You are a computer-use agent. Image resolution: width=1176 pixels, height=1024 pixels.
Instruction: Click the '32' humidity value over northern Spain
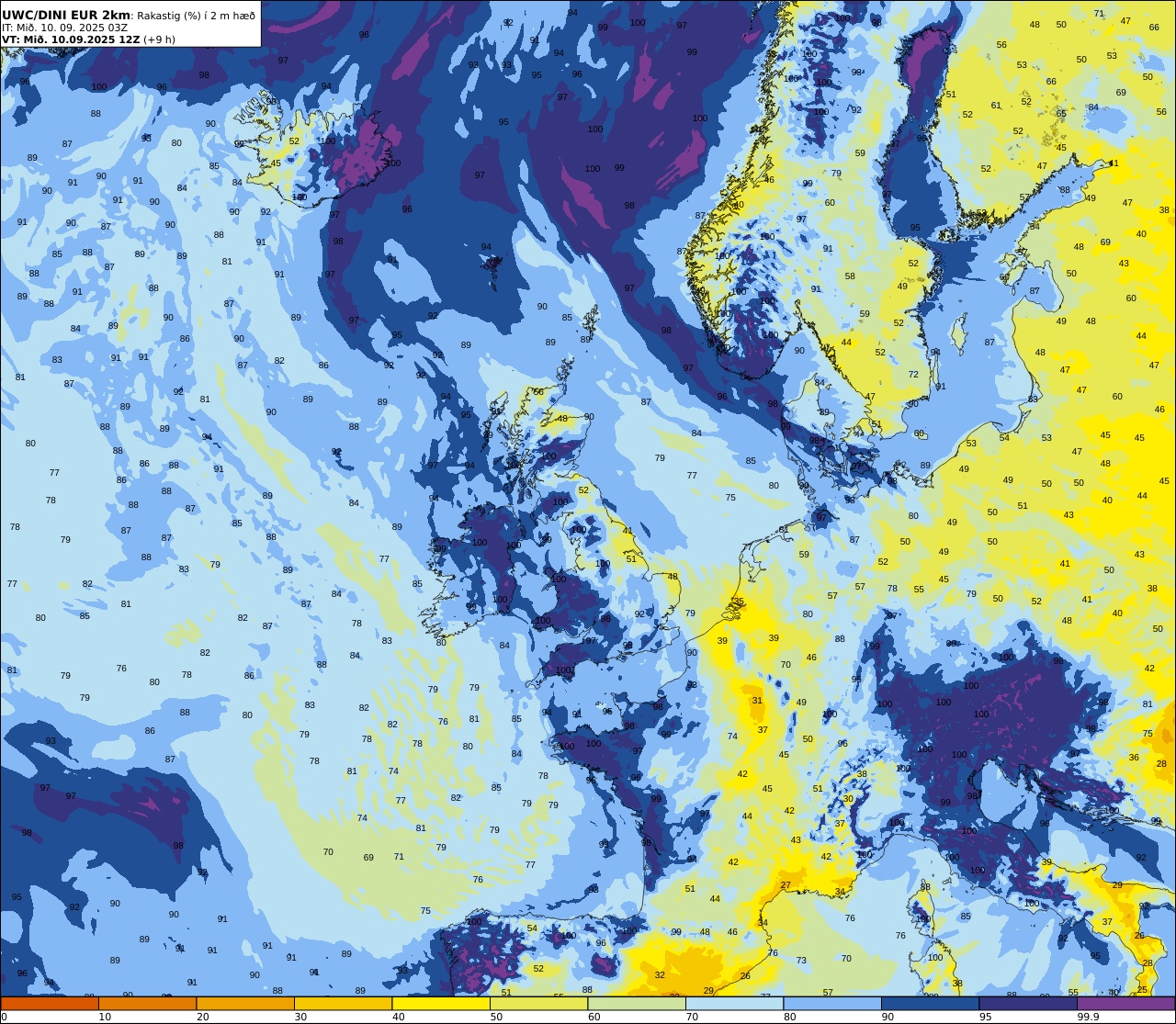coord(660,975)
